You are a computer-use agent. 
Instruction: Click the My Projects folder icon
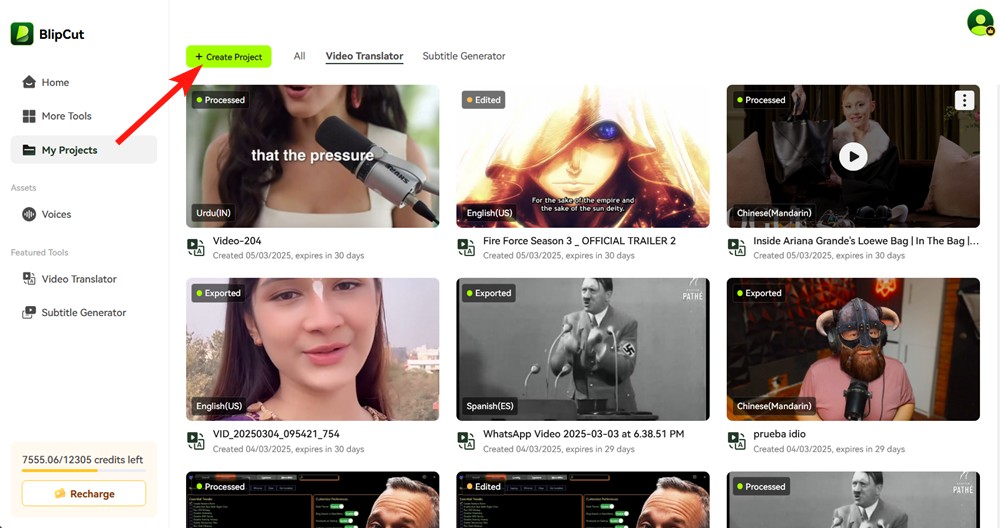(x=29, y=150)
